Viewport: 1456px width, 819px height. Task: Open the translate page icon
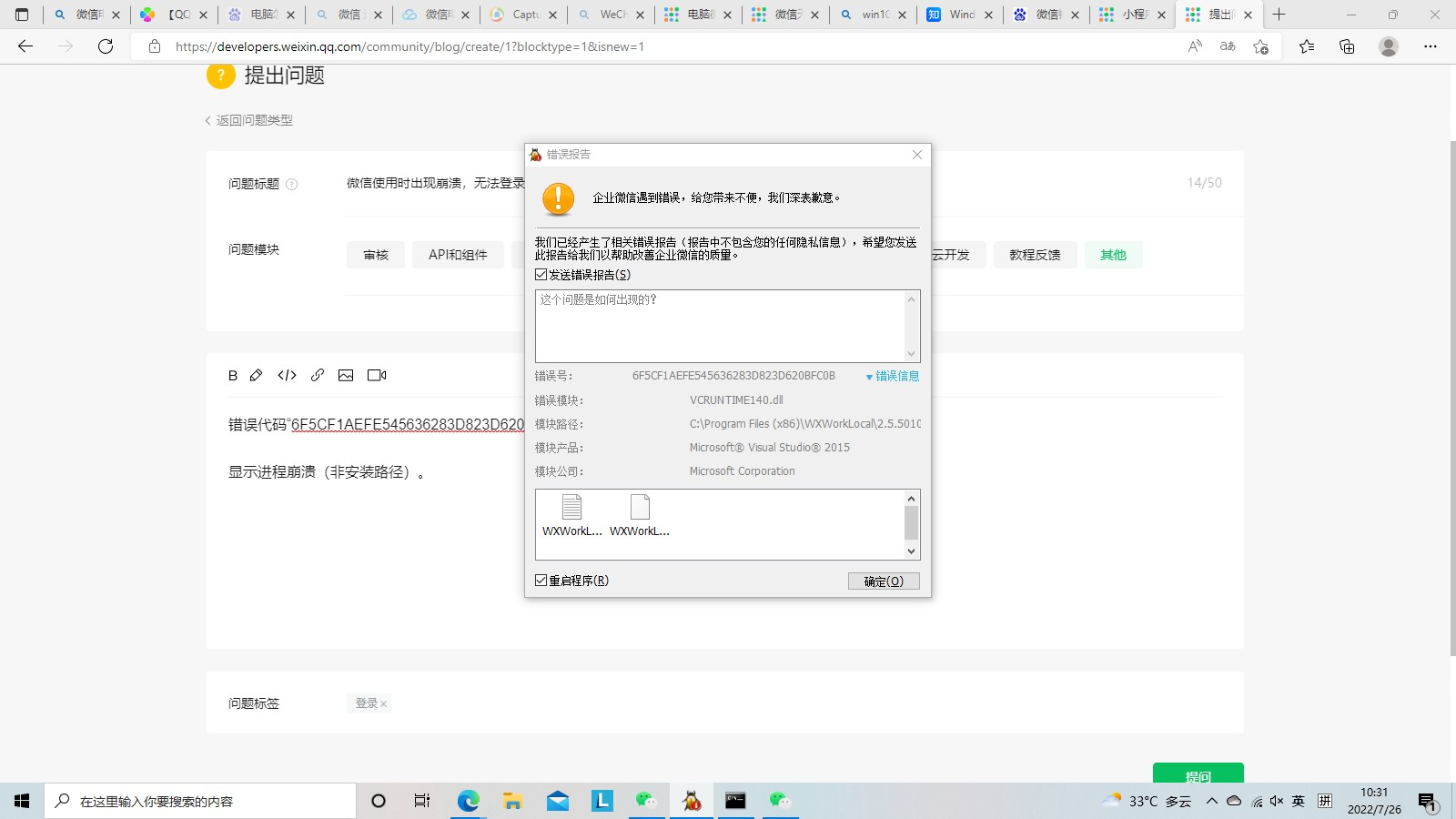[x=1228, y=46]
